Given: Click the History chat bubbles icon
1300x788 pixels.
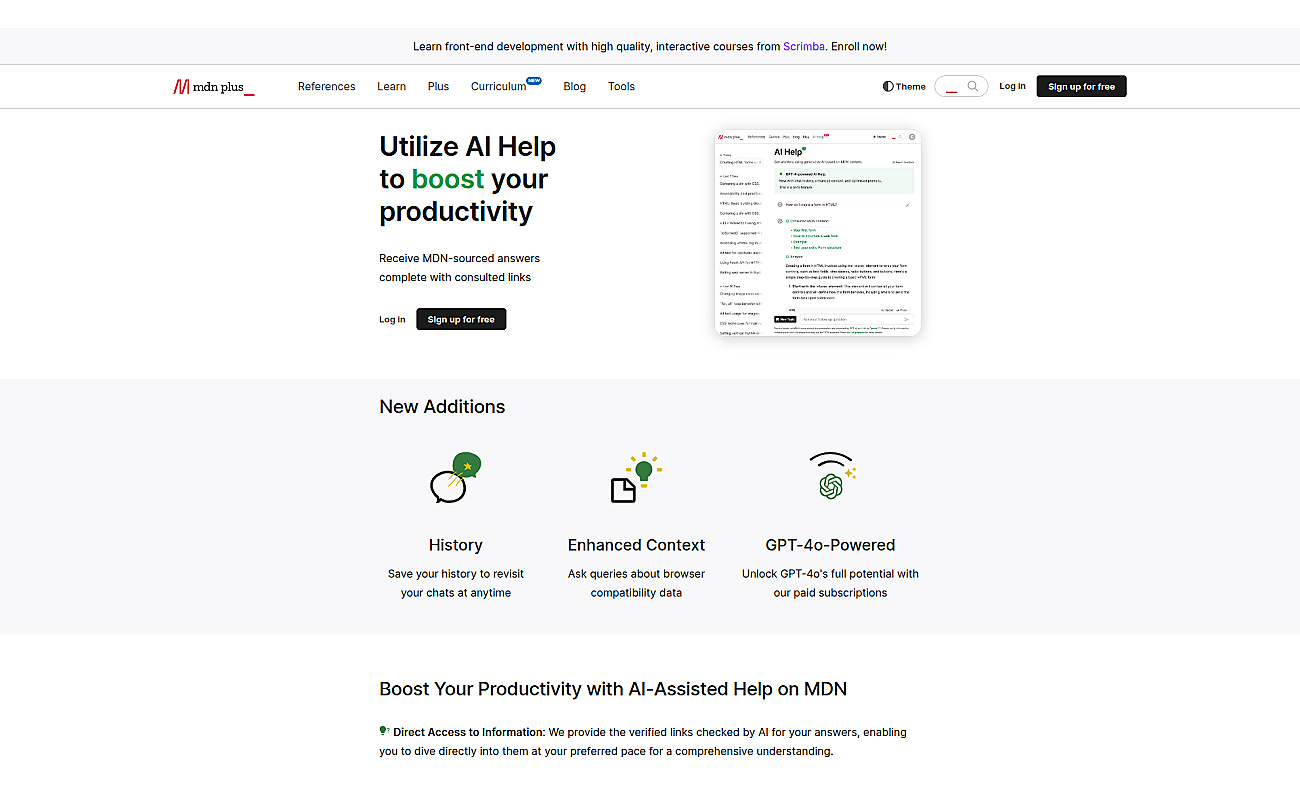Looking at the screenshot, I should pyautogui.click(x=455, y=477).
